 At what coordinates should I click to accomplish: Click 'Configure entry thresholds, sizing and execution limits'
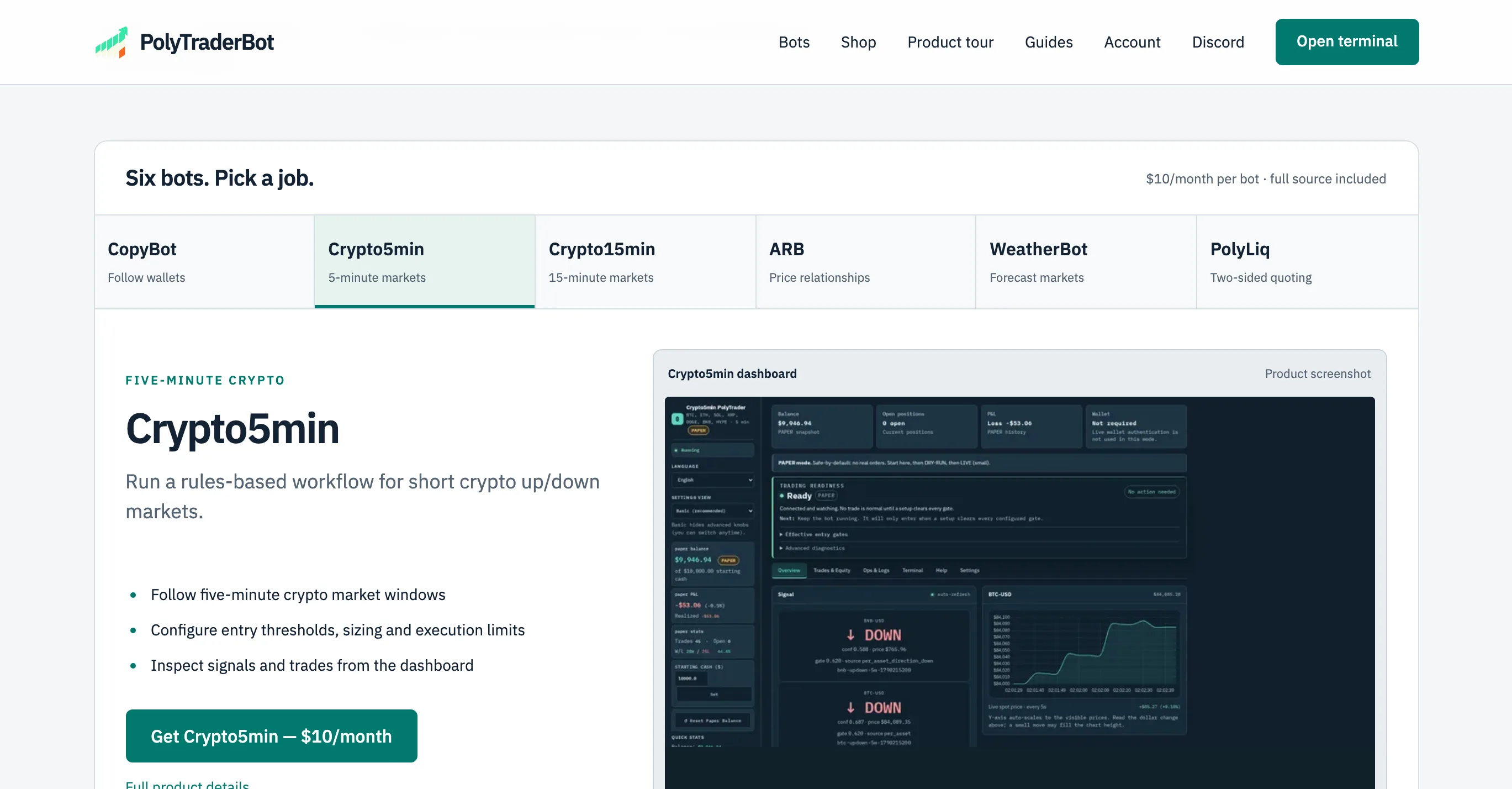[337, 630]
